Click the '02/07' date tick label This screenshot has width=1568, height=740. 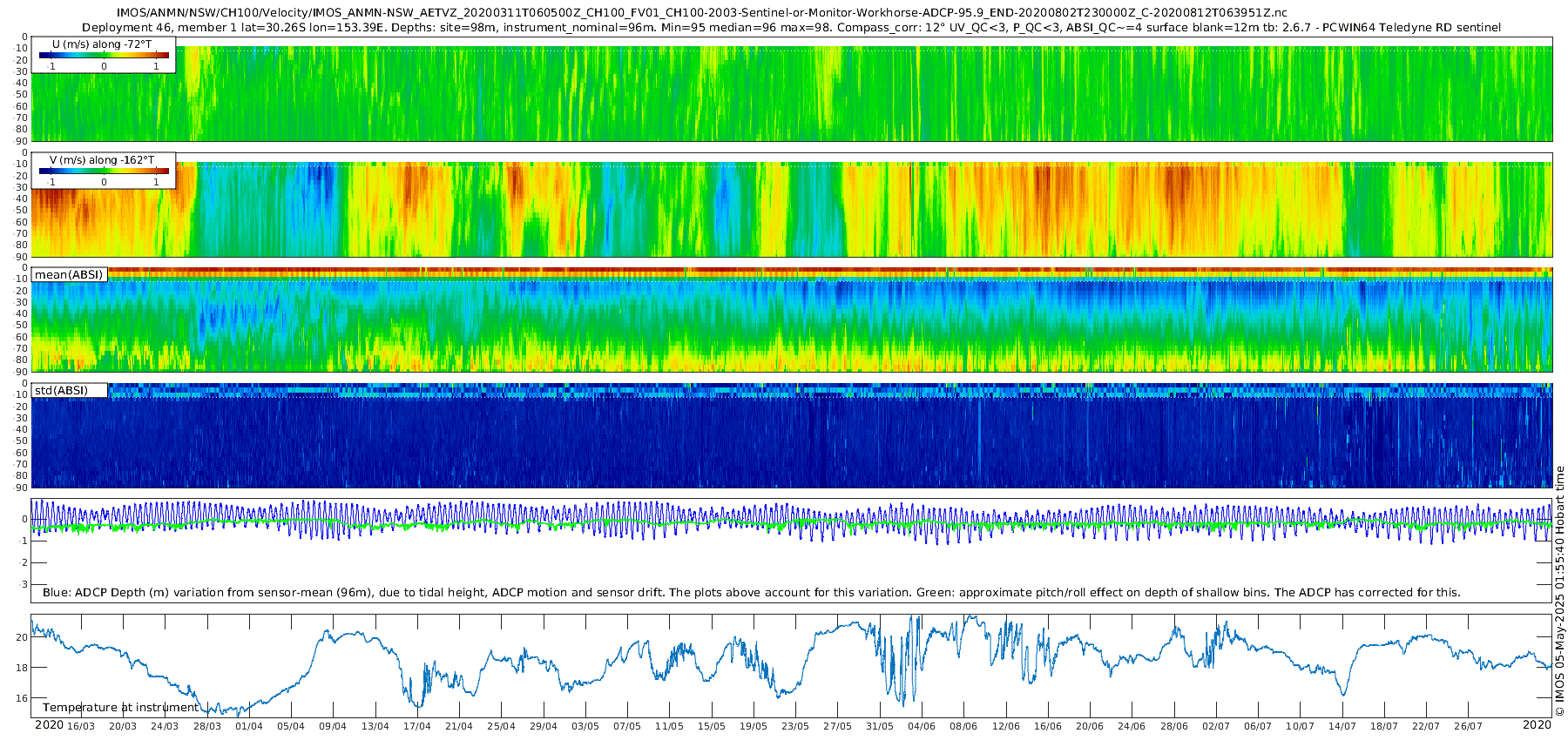(1216, 726)
